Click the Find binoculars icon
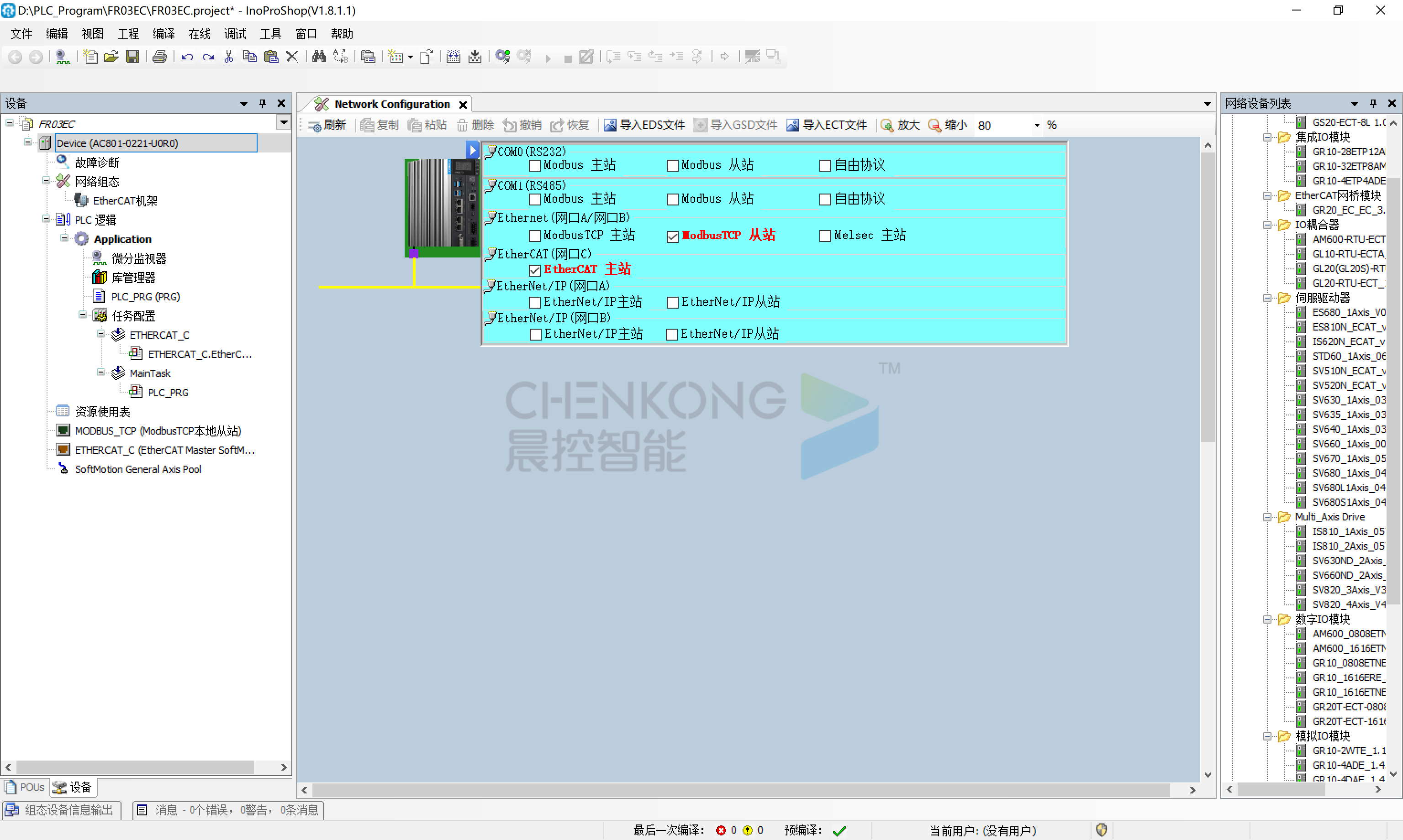The image size is (1403, 840). pos(319,57)
